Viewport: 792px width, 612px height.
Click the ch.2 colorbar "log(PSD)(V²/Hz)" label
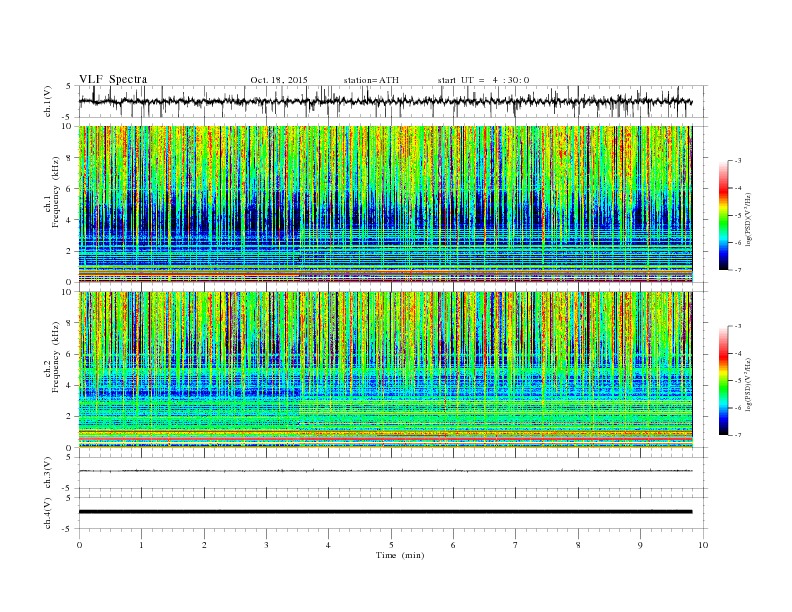(x=749, y=384)
